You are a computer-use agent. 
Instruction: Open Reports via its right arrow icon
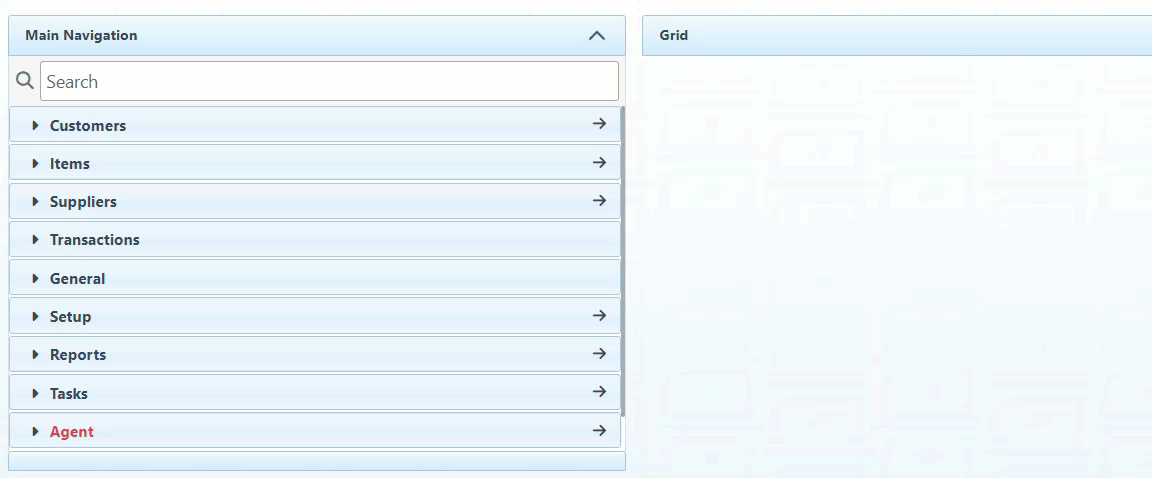pyautogui.click(x=599, y=354)
